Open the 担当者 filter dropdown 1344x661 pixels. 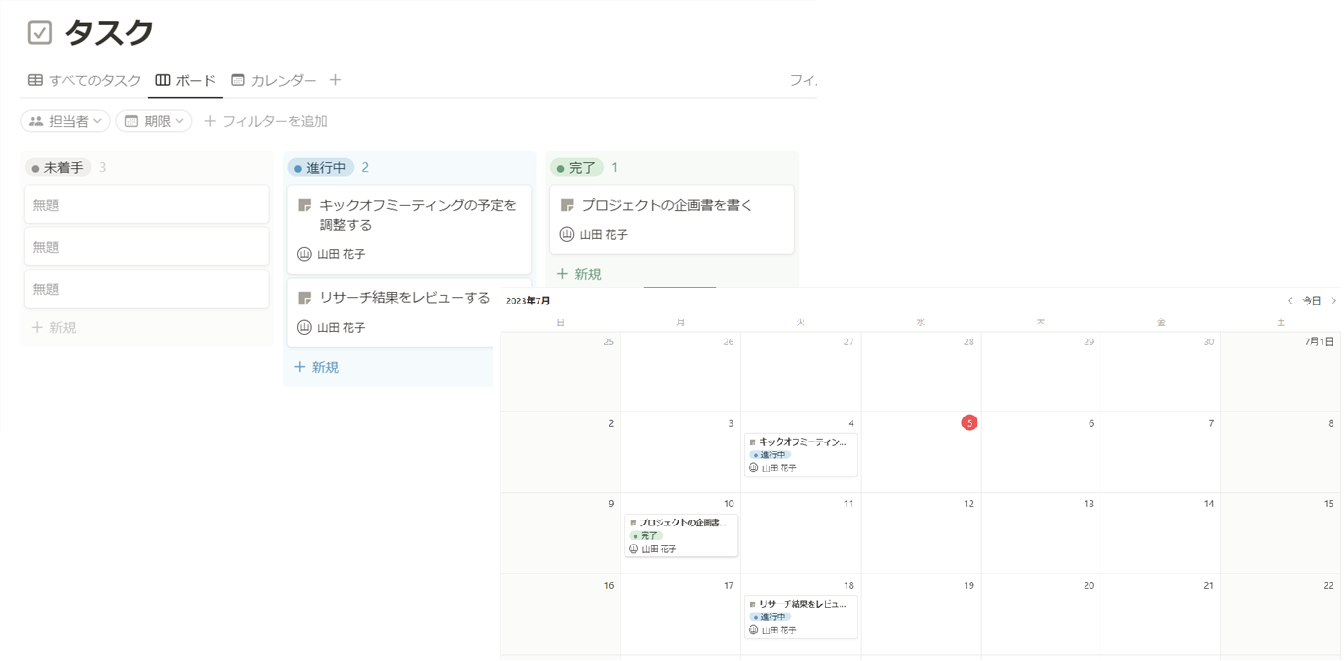tap(65, 121)
